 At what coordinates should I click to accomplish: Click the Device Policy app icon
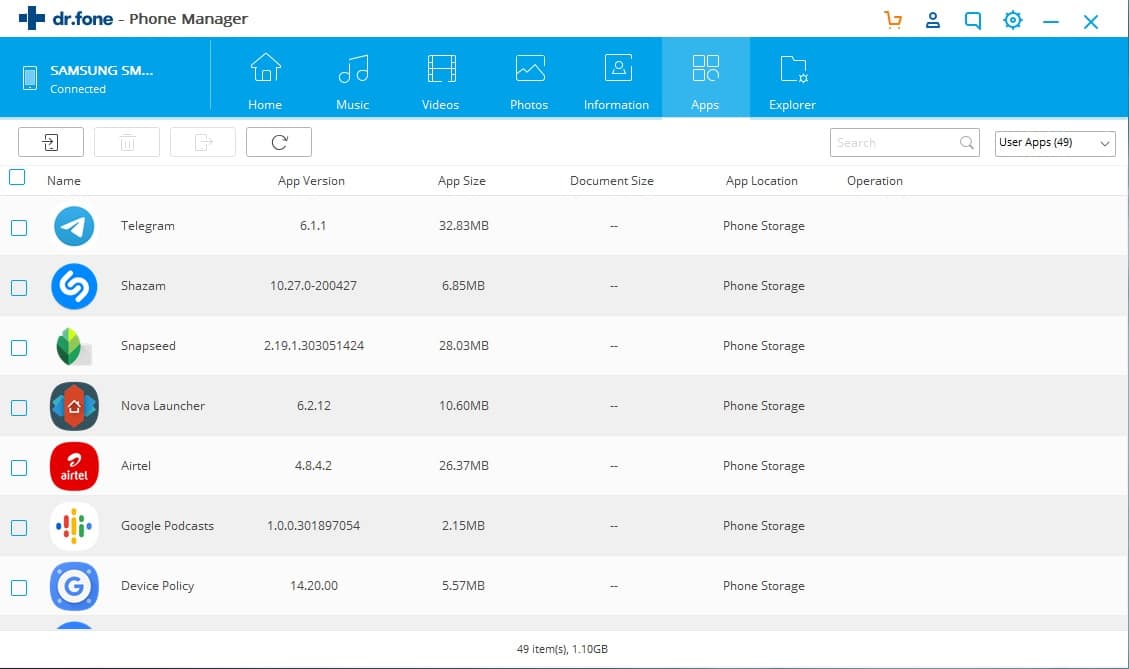tap(74, 586)
